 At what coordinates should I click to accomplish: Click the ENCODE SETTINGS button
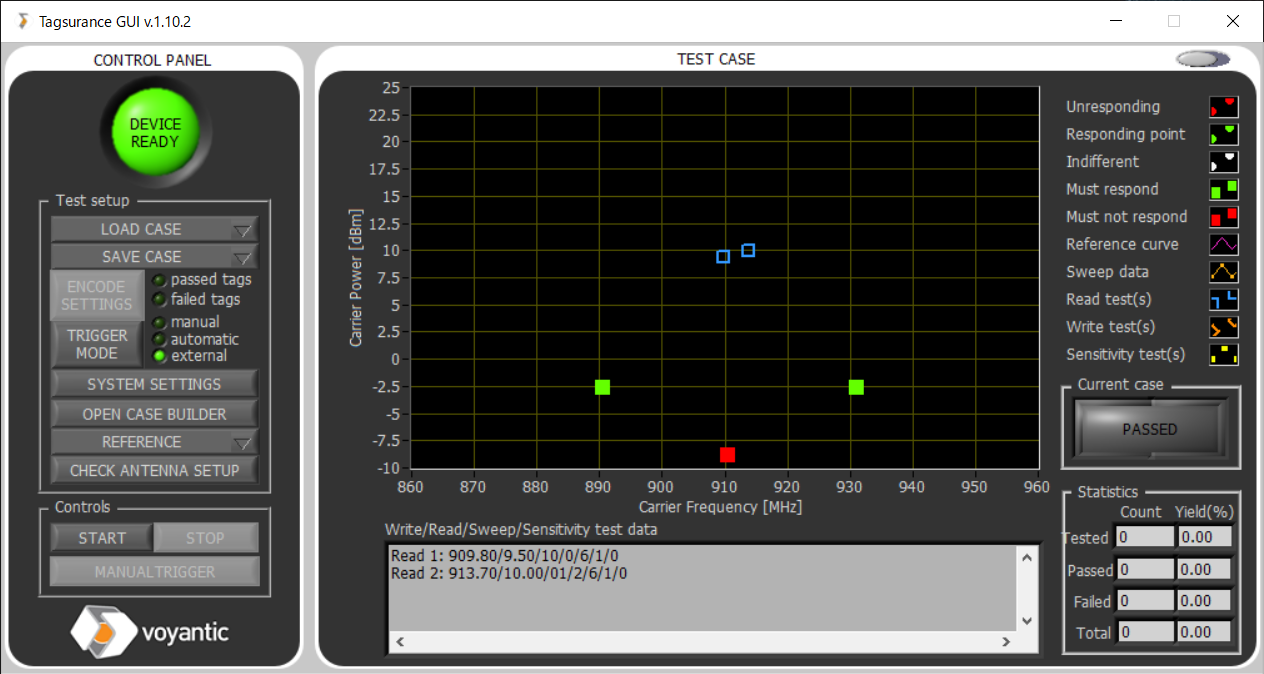point(97,295)
